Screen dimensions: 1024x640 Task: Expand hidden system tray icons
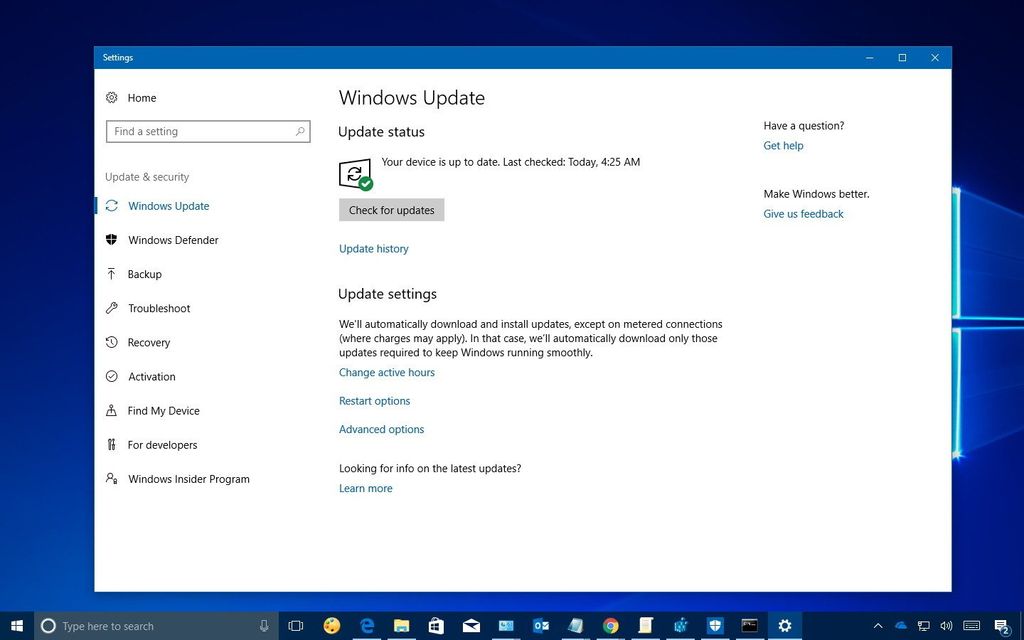(x=877, y=625)
